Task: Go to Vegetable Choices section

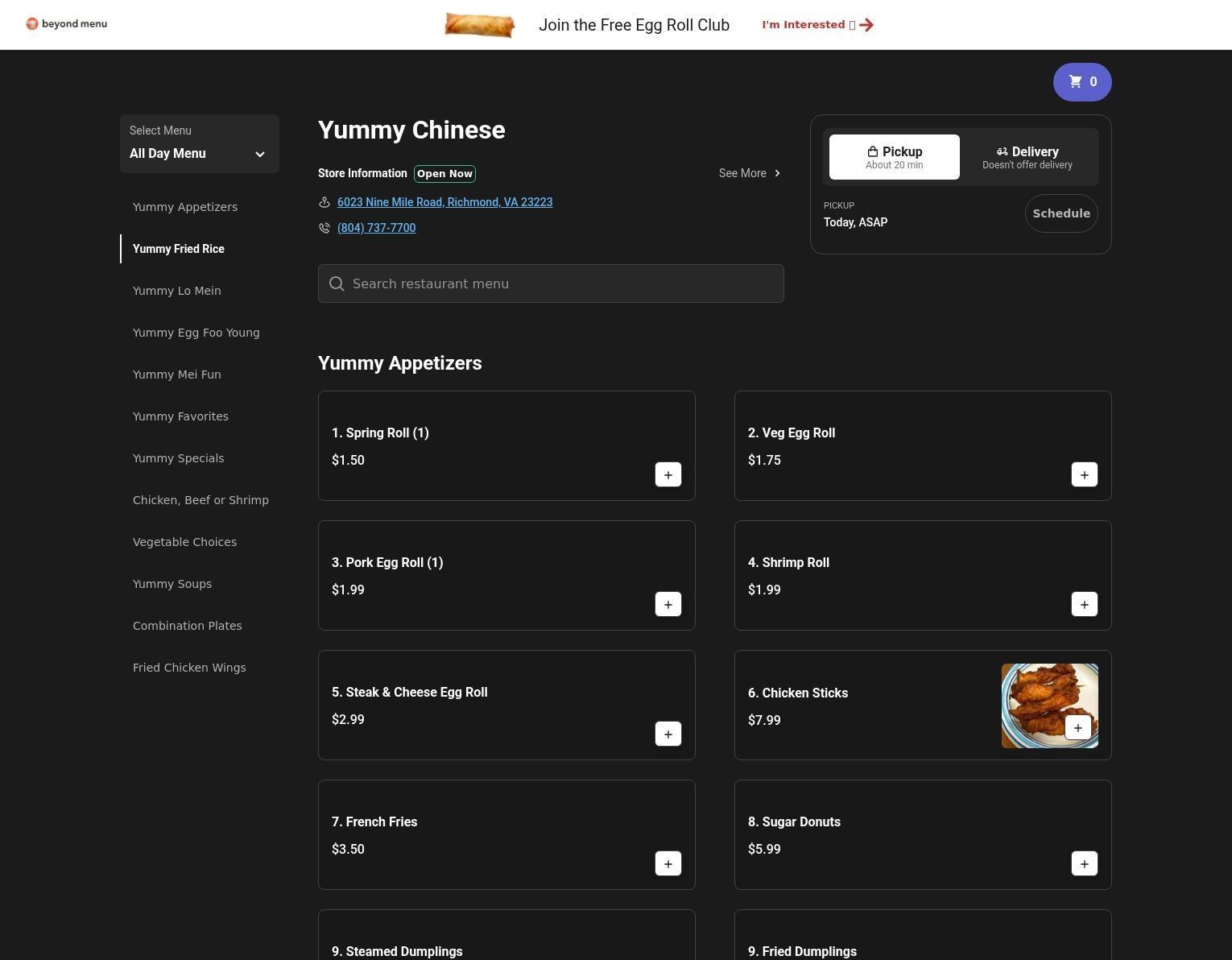Action: click(184, 542)
